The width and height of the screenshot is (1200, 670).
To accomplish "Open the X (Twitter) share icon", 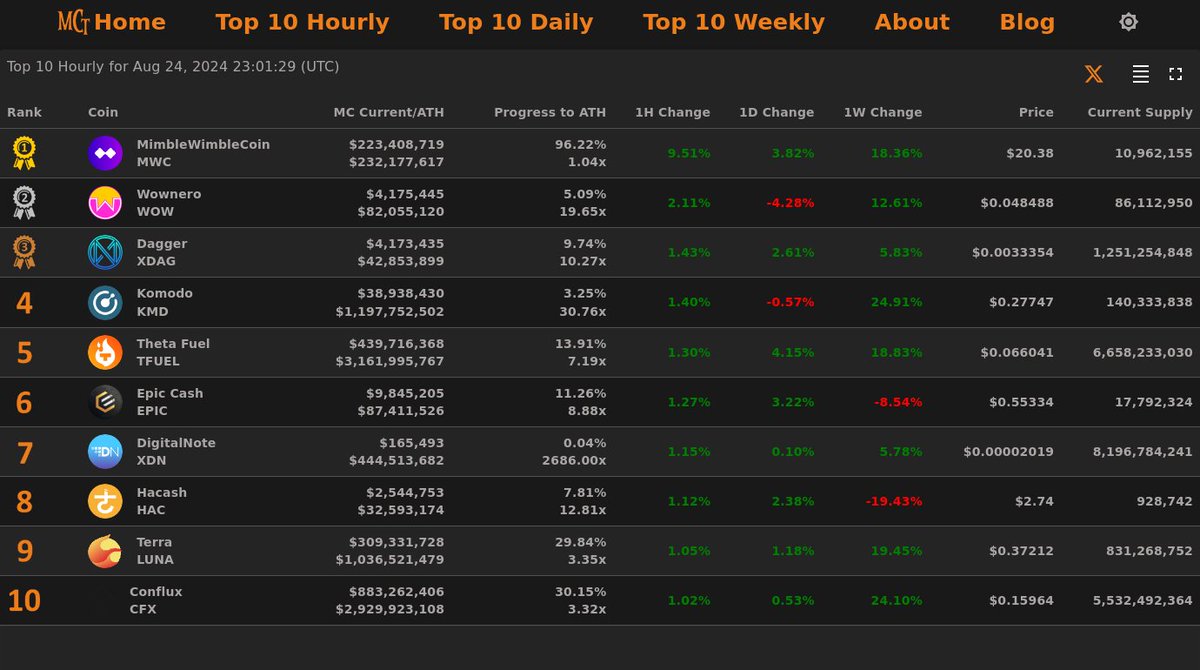I will pyautogui.click(x=1094, y=74).
